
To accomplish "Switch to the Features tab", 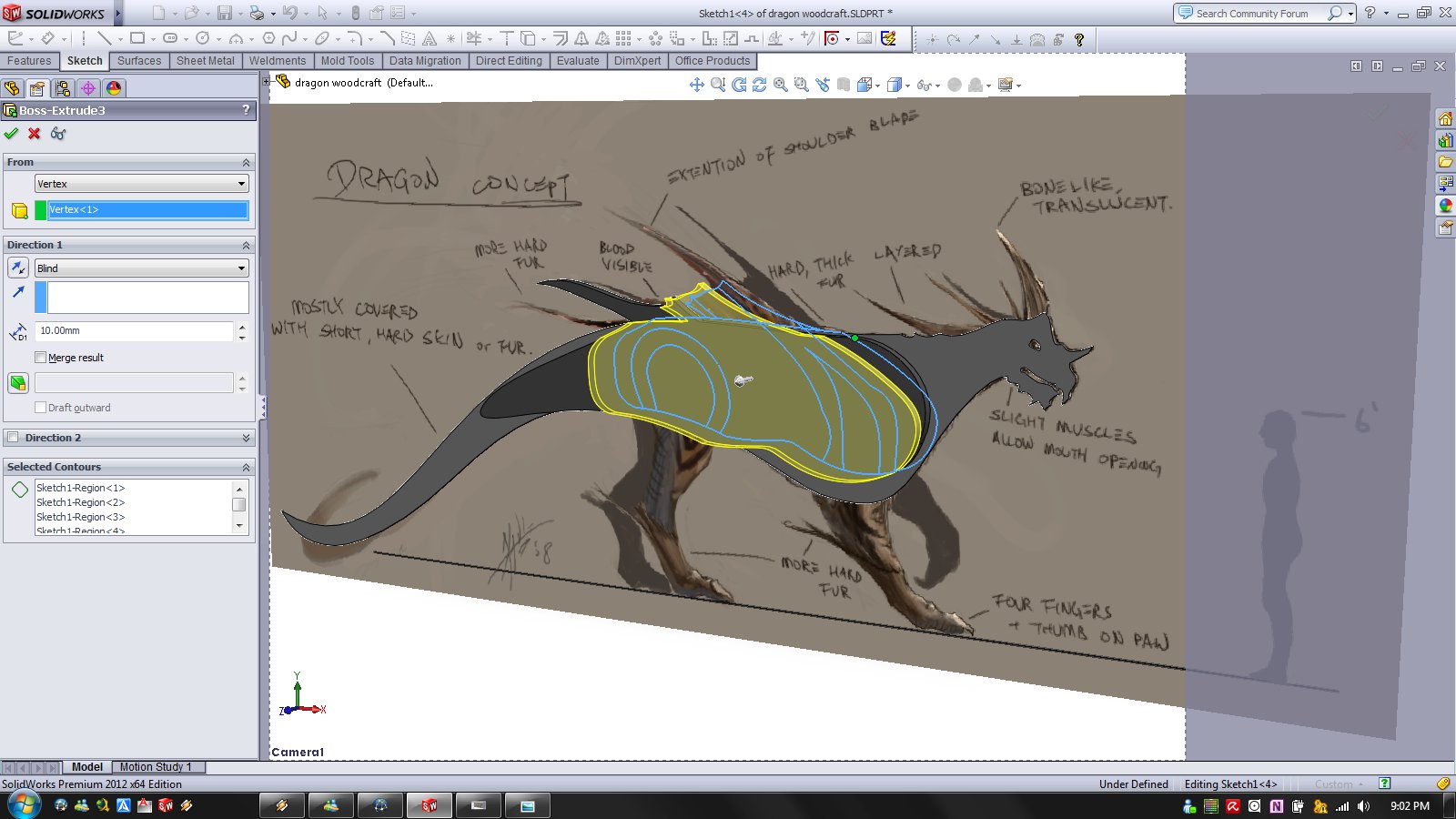I will [29, 61].
